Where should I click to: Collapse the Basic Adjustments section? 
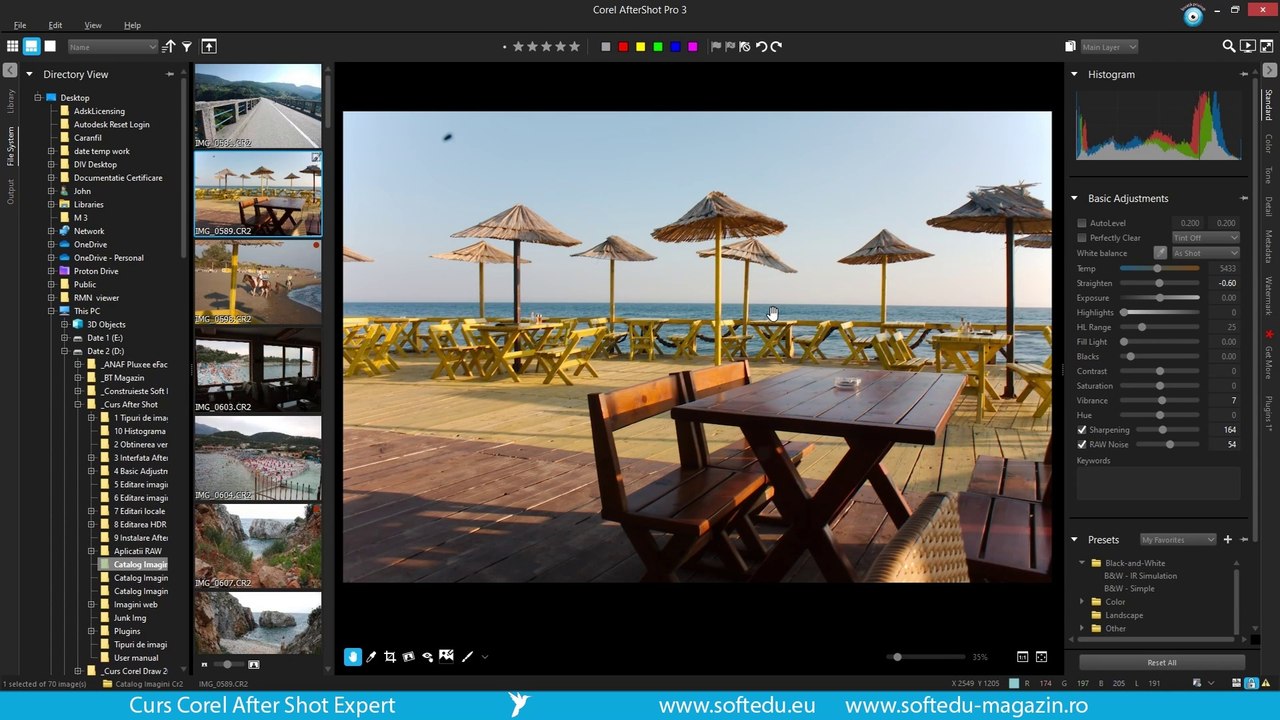click(1075, 198)
